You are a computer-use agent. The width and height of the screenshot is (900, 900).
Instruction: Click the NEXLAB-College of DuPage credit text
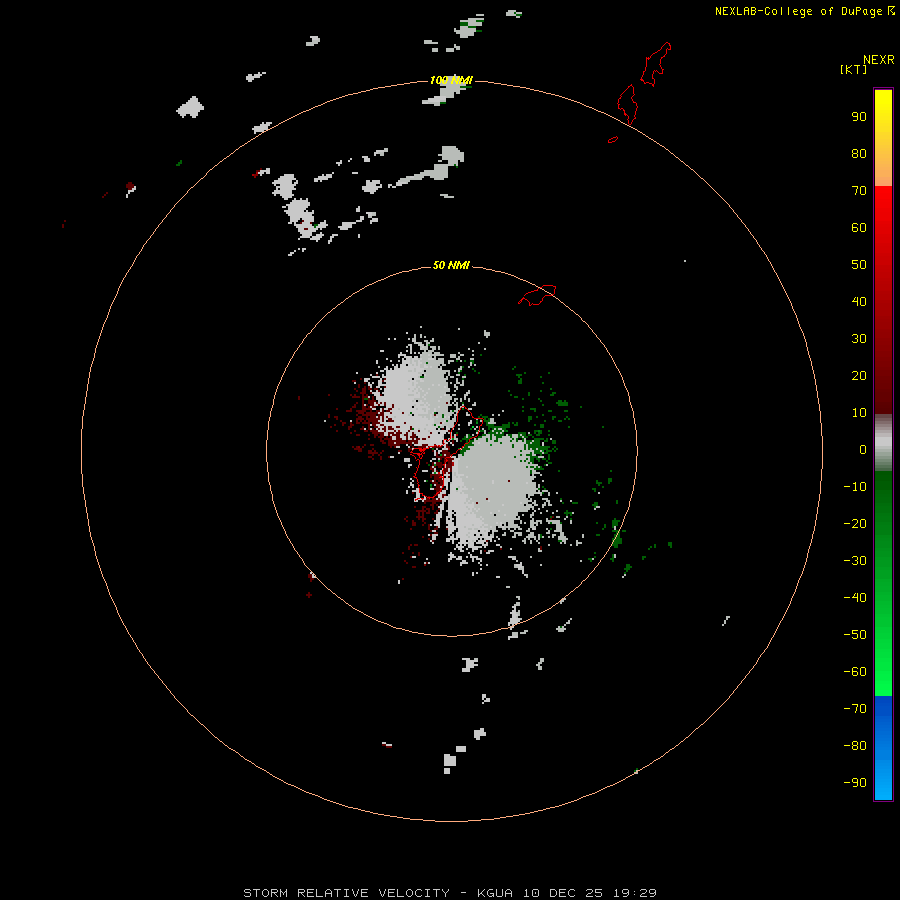[805, 11]
